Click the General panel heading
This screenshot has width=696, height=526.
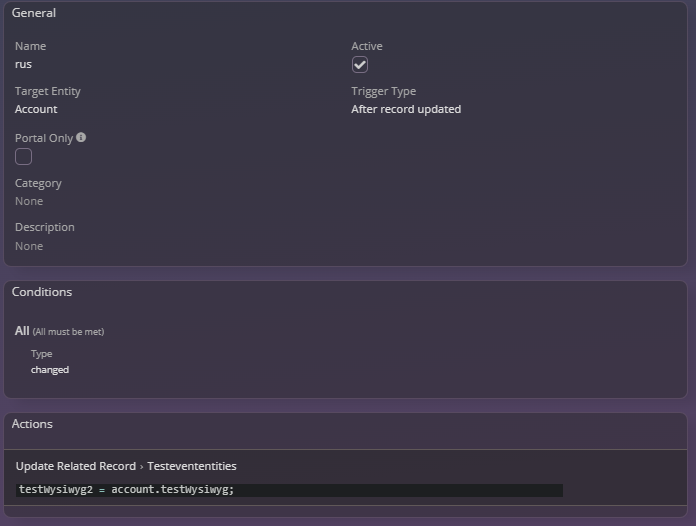[34, 13]
